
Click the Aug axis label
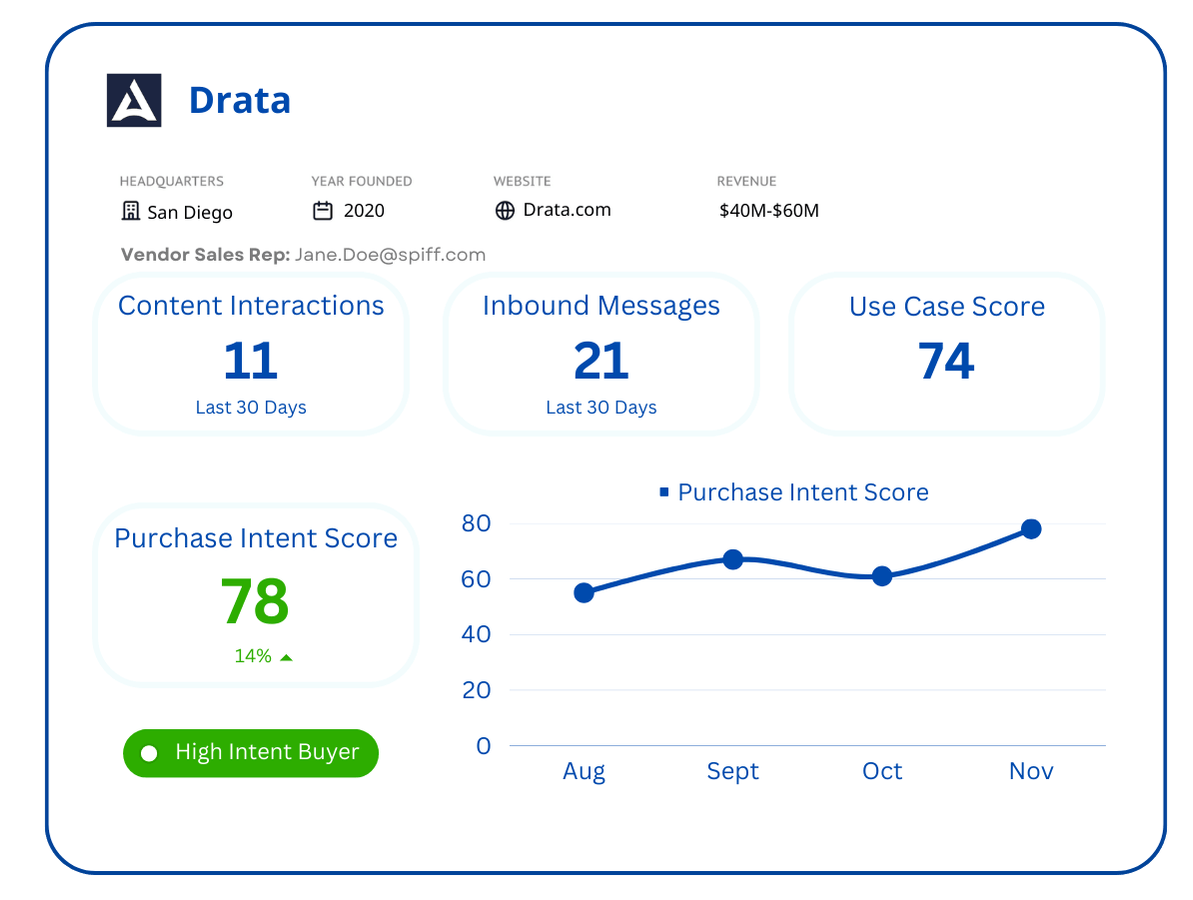tap(584, 771)
